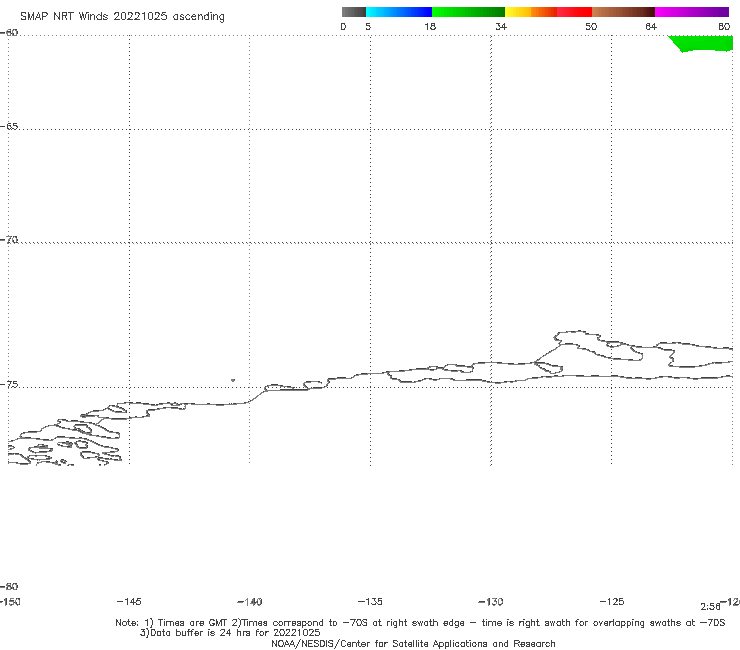Click the '-130' longitude axis label
The height and width of the screenshot is (650, 740).
(x=491, y=602)
